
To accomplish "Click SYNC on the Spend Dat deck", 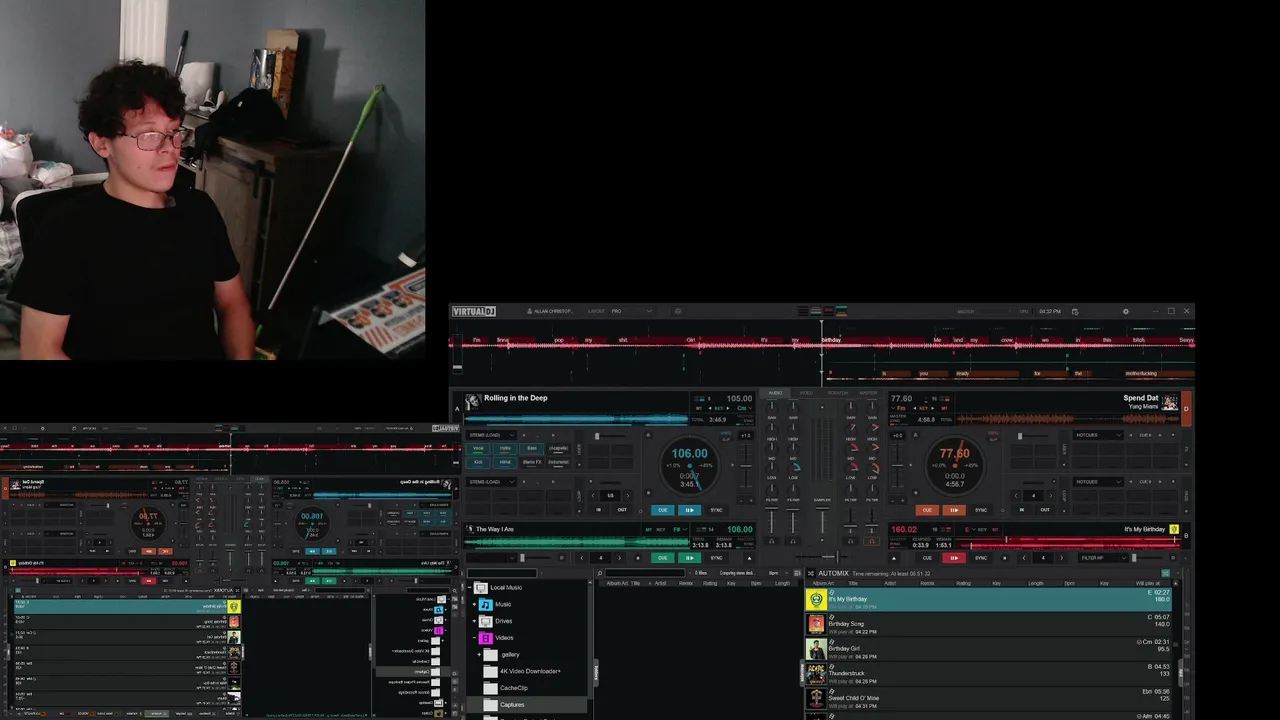I will coord(981,510).
